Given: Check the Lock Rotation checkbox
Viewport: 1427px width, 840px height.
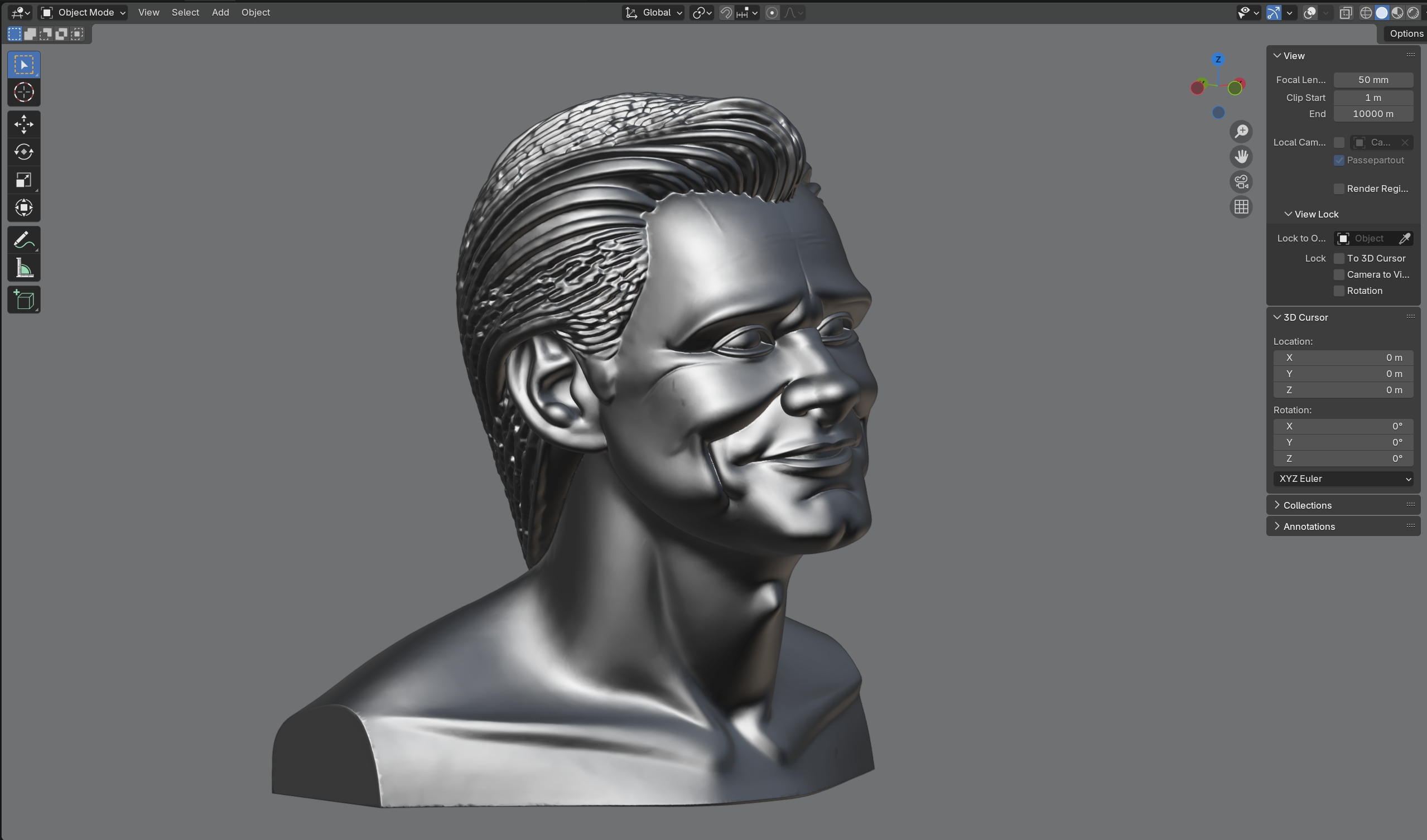Looking at the screenshot, I should pos(1339,291).
